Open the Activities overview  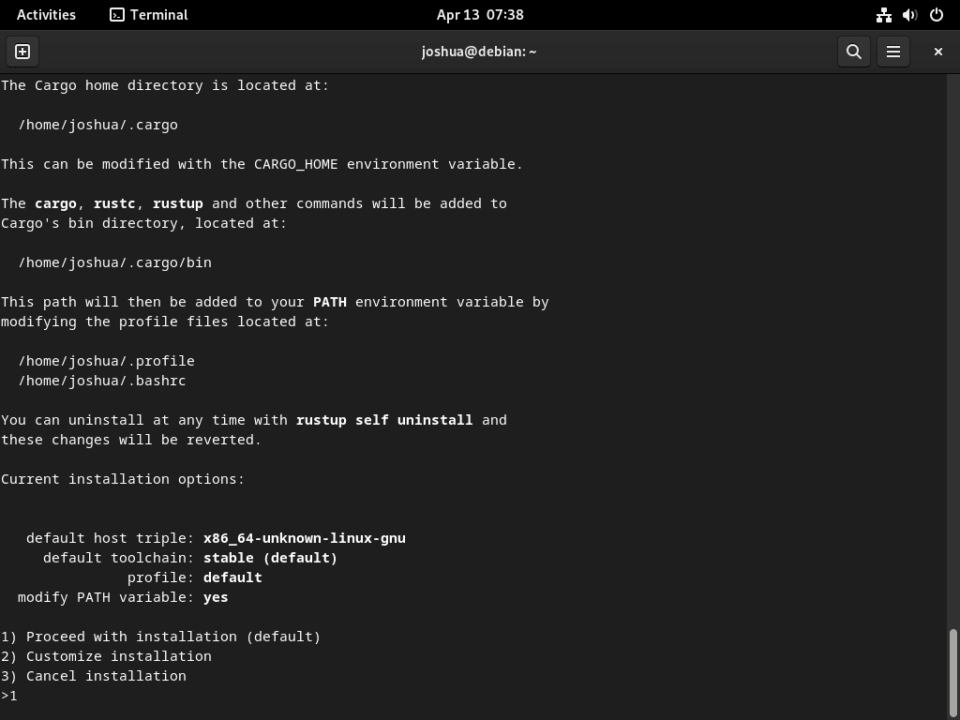(46, 15)
